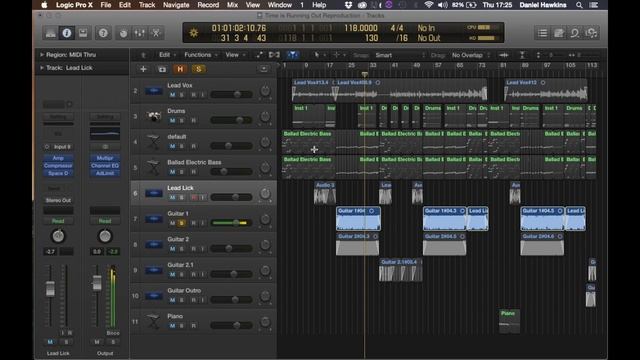Click the Lead Lick channel strip fader
Screen dimensions: 640x360
tap(50, 288)
